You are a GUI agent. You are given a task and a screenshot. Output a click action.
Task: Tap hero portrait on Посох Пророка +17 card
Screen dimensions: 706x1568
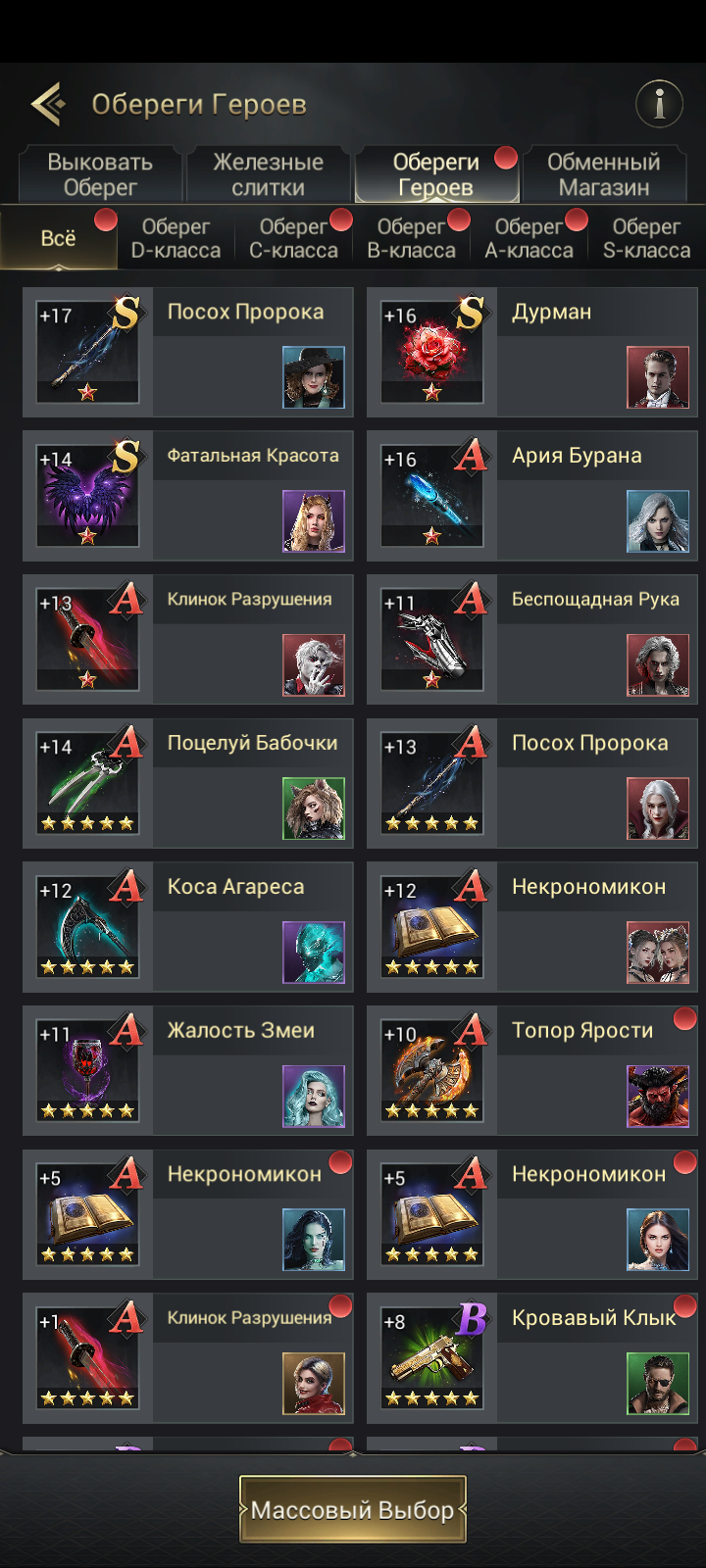point(314,377)
